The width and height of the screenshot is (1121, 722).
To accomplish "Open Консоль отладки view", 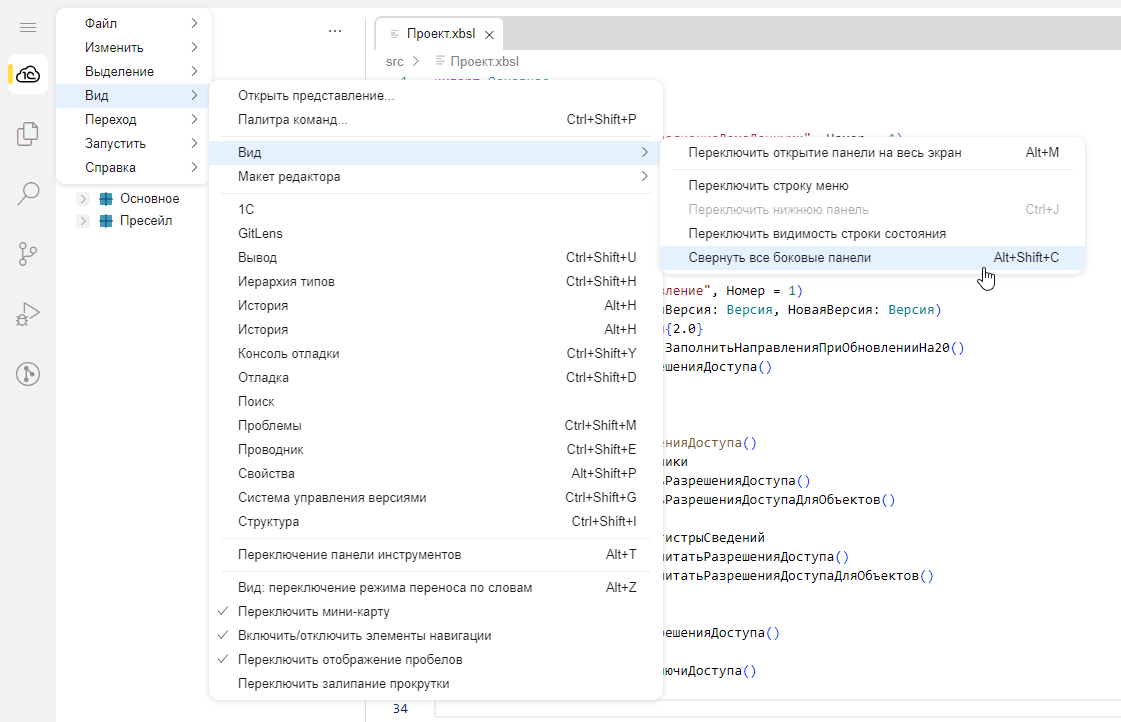I will pos(436,354).
